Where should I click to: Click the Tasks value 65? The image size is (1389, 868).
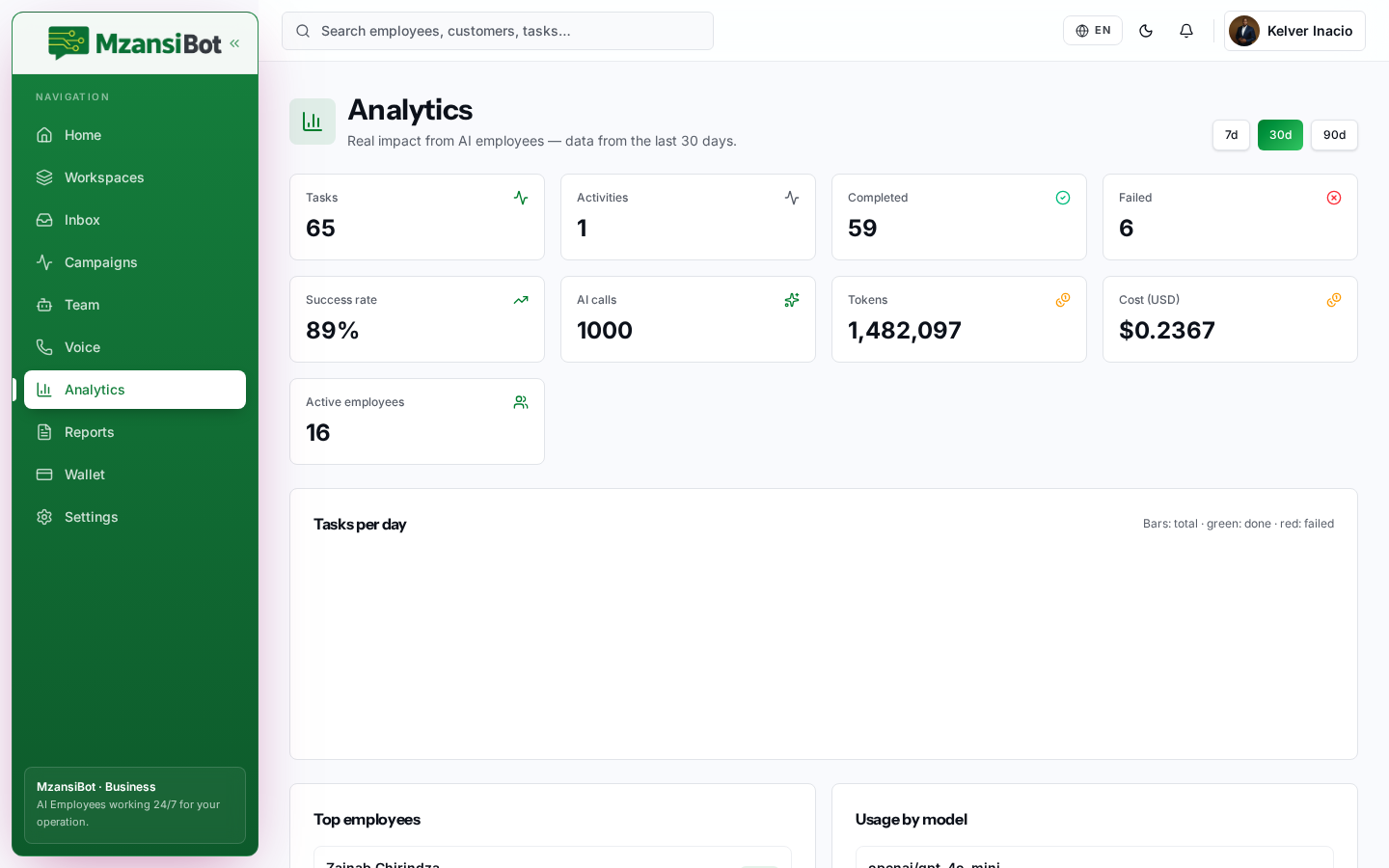click(x=320, y=229)
